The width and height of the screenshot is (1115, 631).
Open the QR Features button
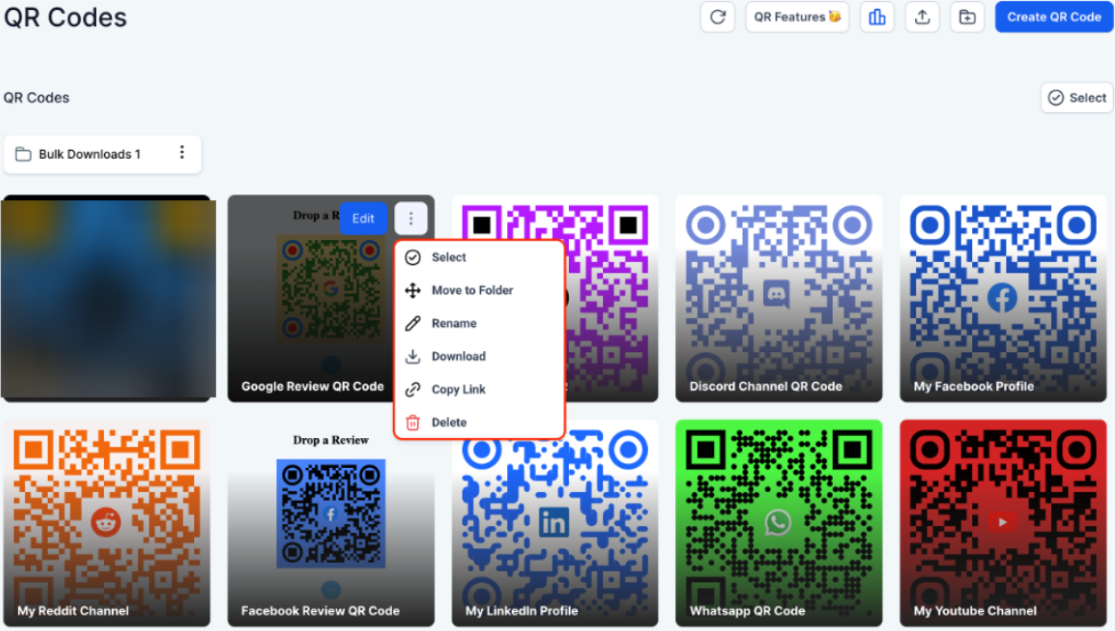coord(797,17)
